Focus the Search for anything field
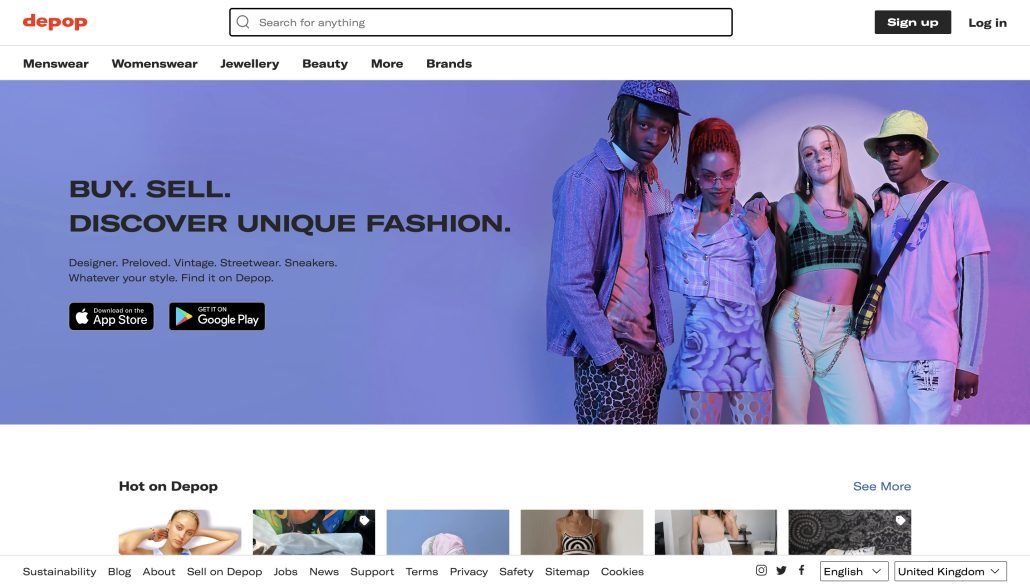 481,22
